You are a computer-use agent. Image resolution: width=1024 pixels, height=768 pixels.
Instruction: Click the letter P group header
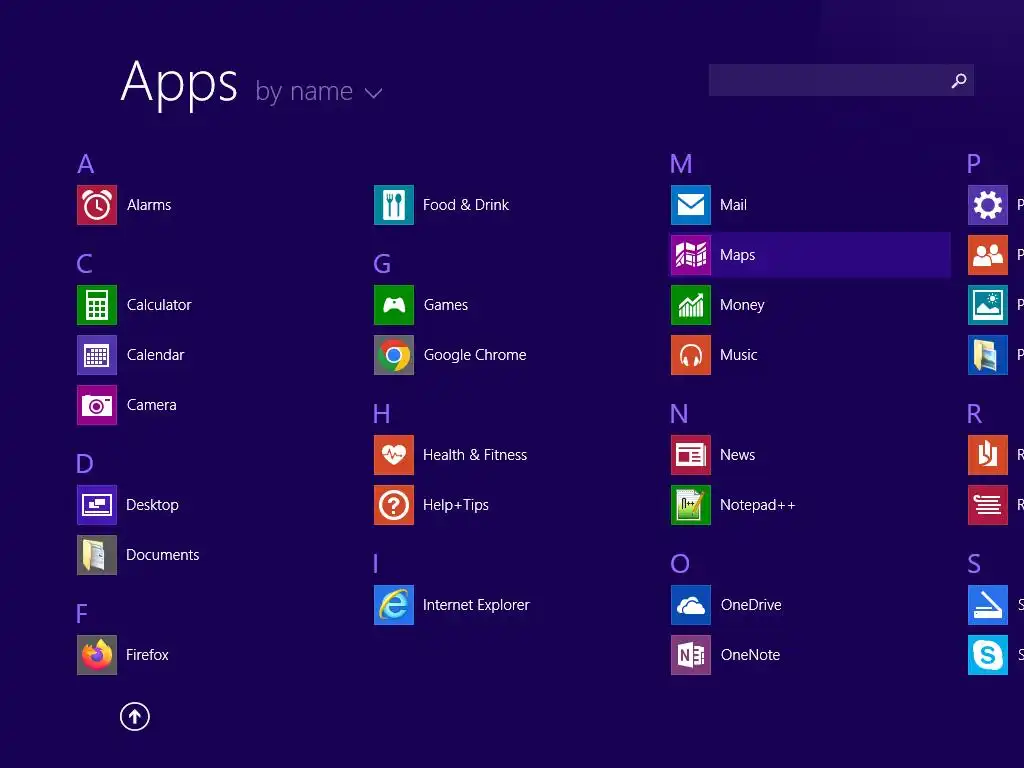[974, 164]
